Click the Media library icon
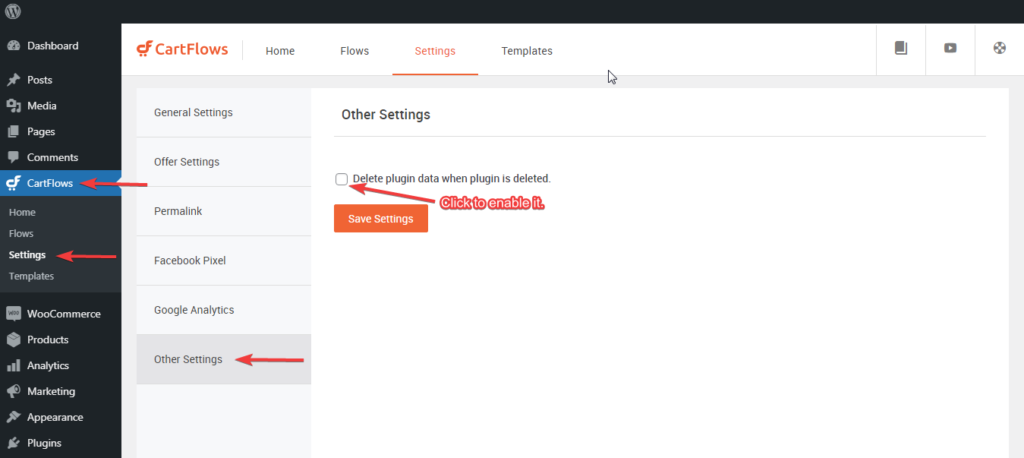The width and height of the screenshot is (1024, 458). point(13,106)
